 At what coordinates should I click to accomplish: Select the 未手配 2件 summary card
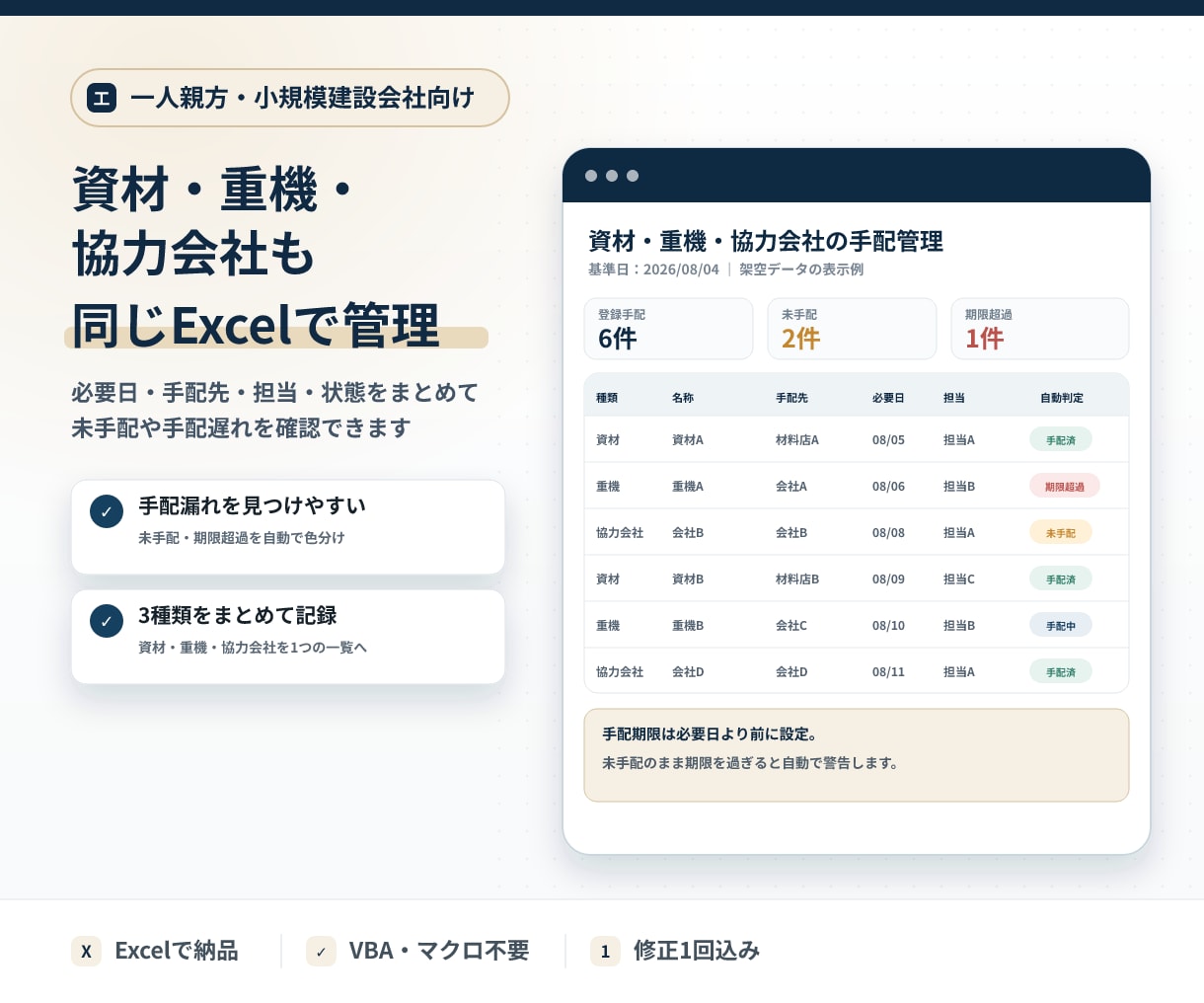click(852, 329)
